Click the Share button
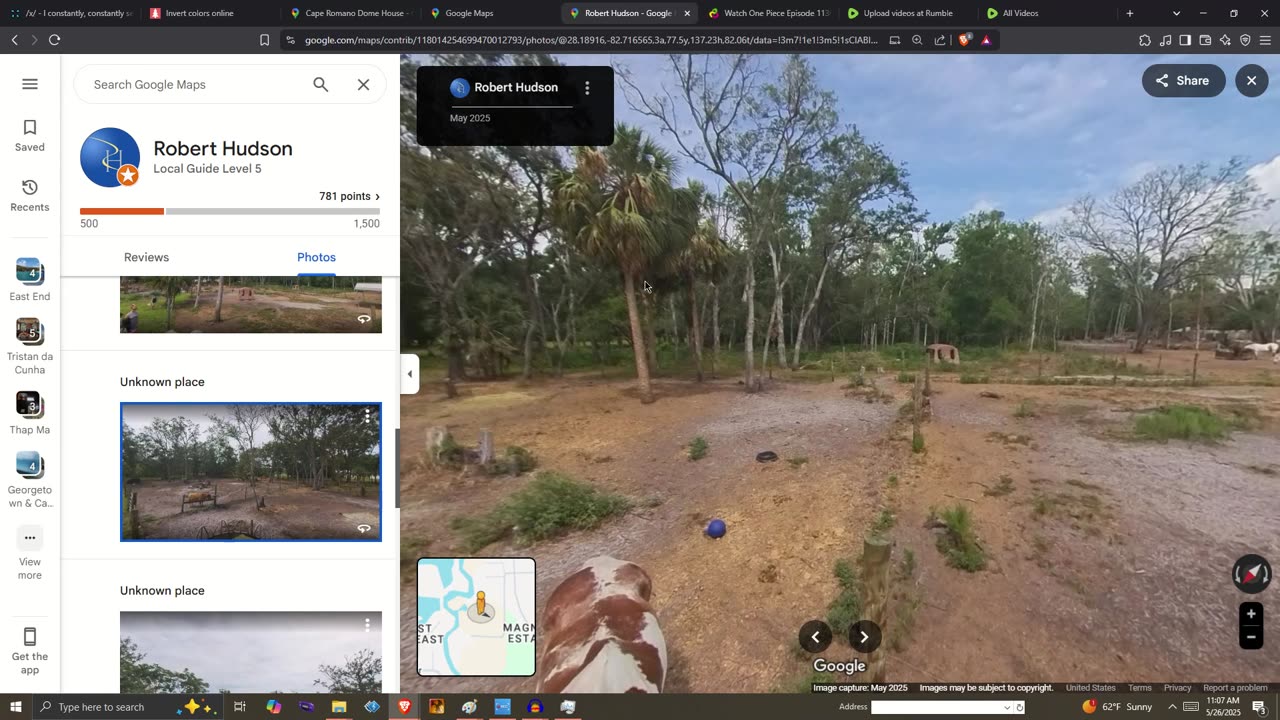 coord(1184,81)
